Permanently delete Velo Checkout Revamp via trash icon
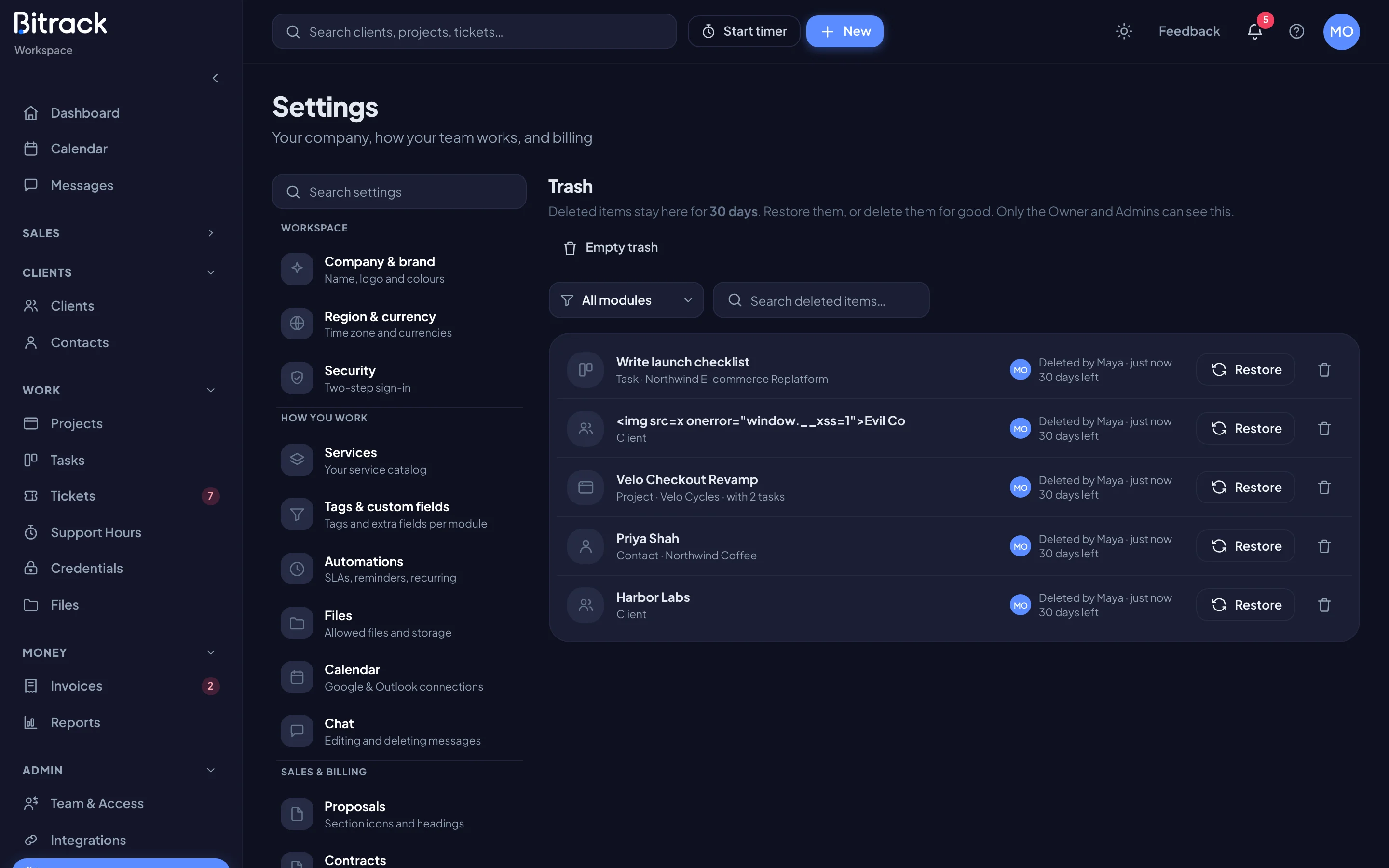 (x=1324, y=488)
